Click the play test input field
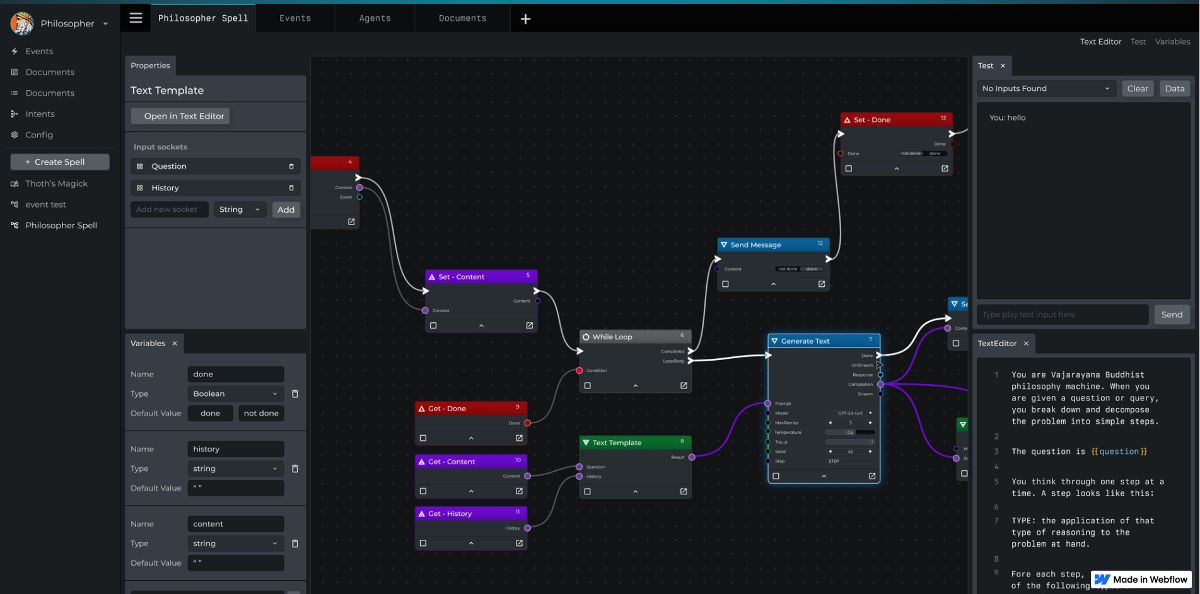 (x=1062, y=314)
